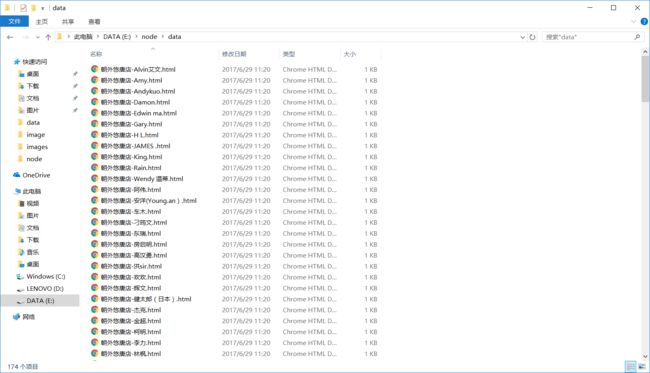Click scrollbar down arrow at bottom right
650x373 pixels.
[x=645, y=356]
